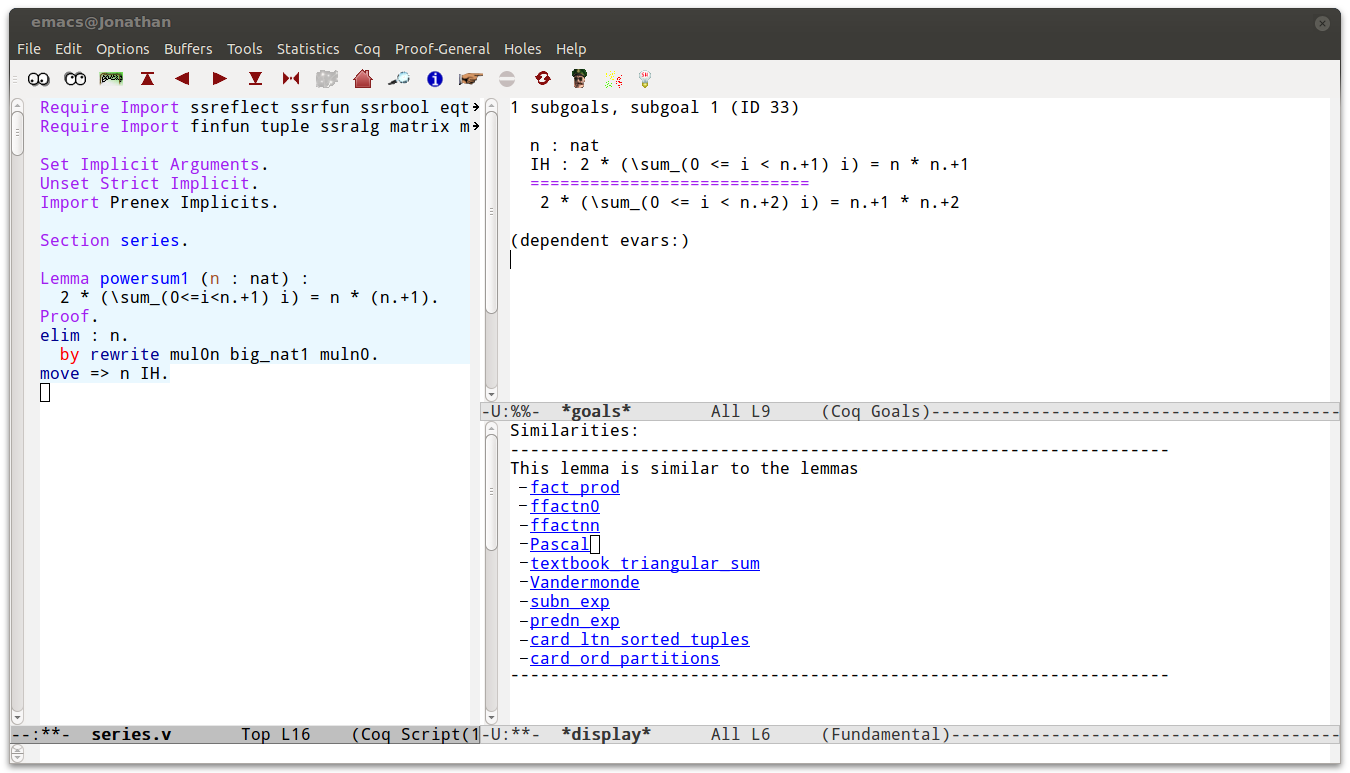1350x773 pixels.
Task: Undo last proof step with left arrow
Action: [182, 78]
